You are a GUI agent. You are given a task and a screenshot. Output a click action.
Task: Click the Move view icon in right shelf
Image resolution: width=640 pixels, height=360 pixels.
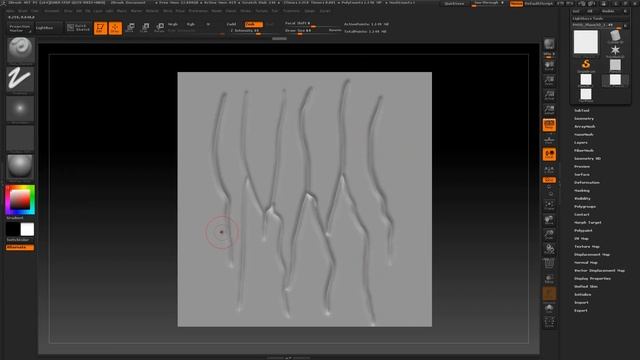(549, 220)
